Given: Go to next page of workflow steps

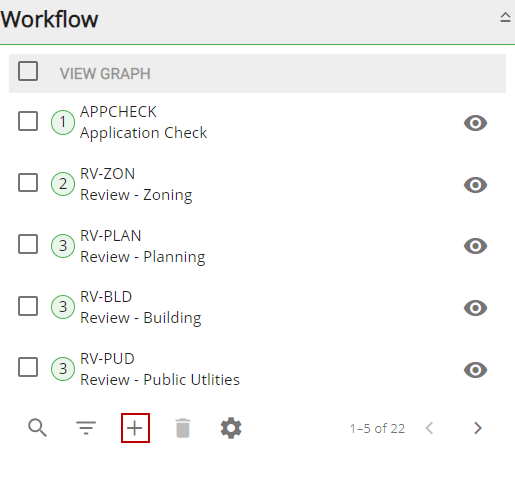Looking at the screenshot, I should tap(478, 428).
